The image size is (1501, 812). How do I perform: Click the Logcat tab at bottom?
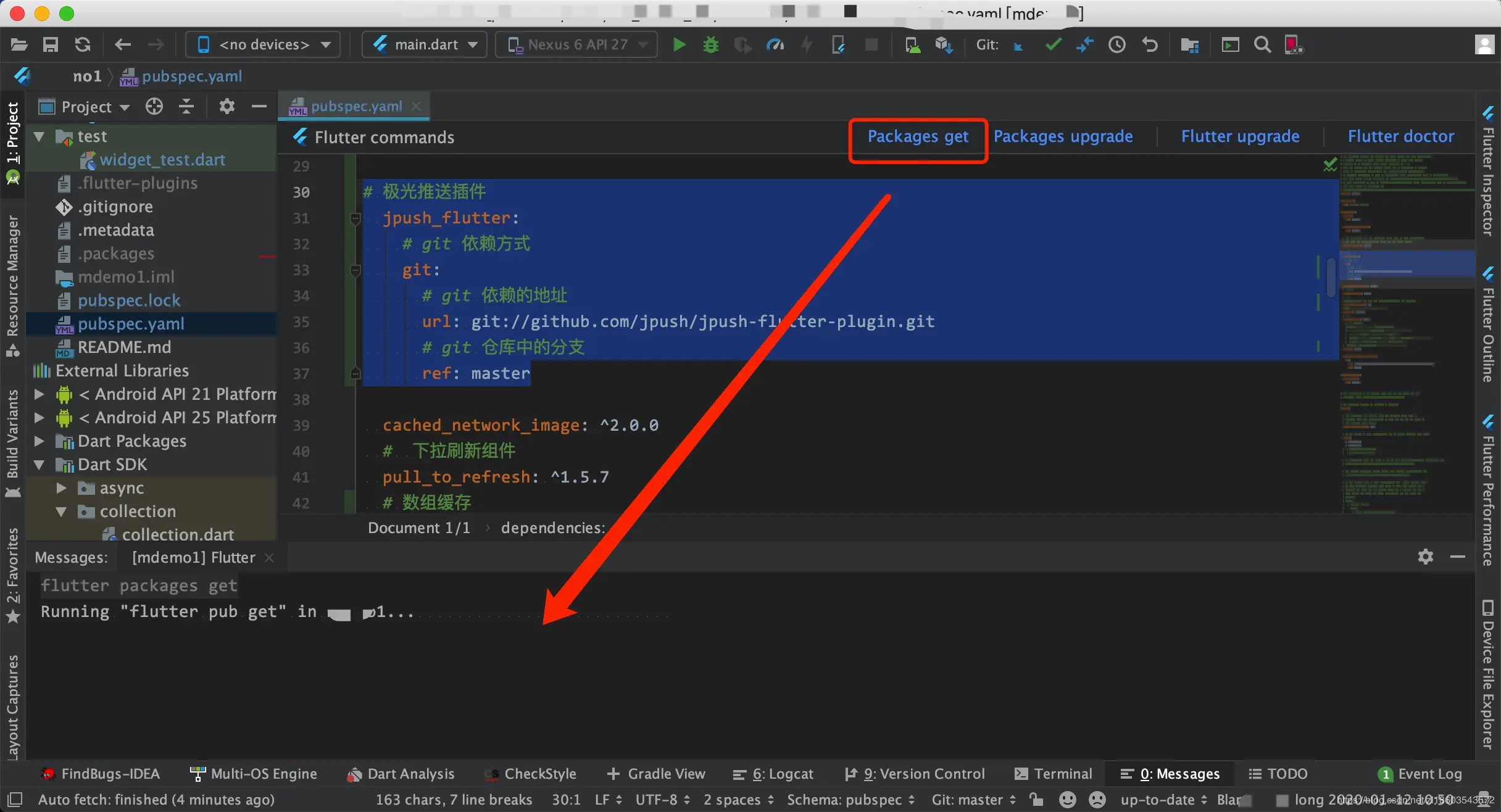pyautogui.click(x=778, y=773)
